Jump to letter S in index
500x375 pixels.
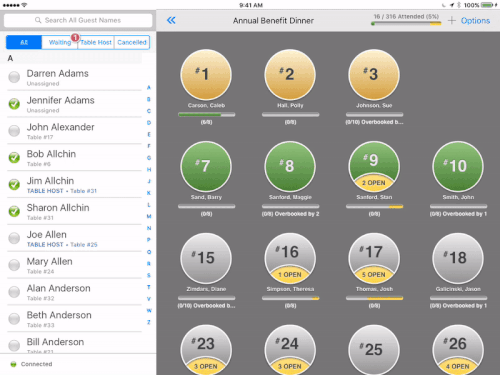tap(149, 275)
